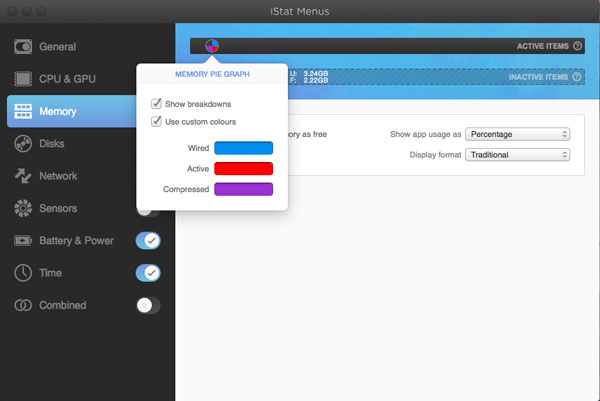
Task: Open the Combined section
Action: tap(63, 305)
